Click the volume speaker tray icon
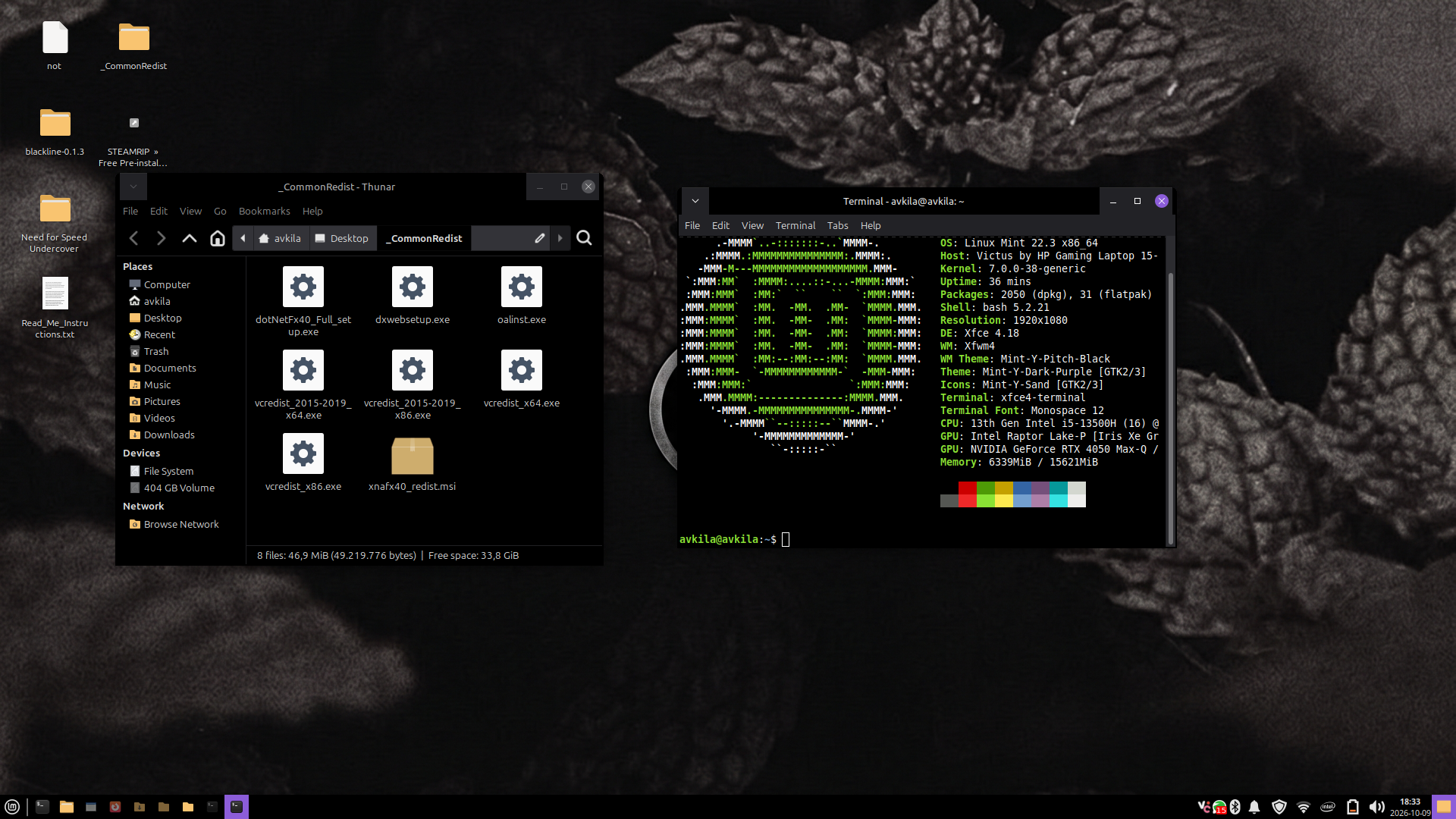 tap(1376, 807)
